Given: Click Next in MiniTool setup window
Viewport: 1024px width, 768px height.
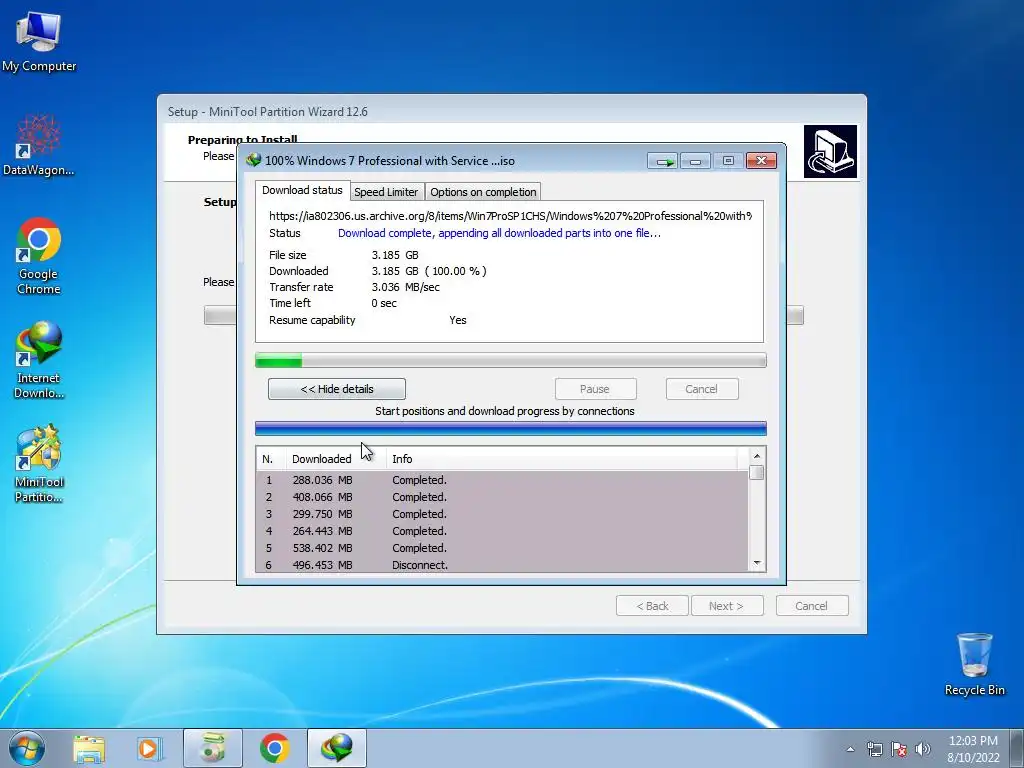Looking at the screenshot, I should (727, 606).
